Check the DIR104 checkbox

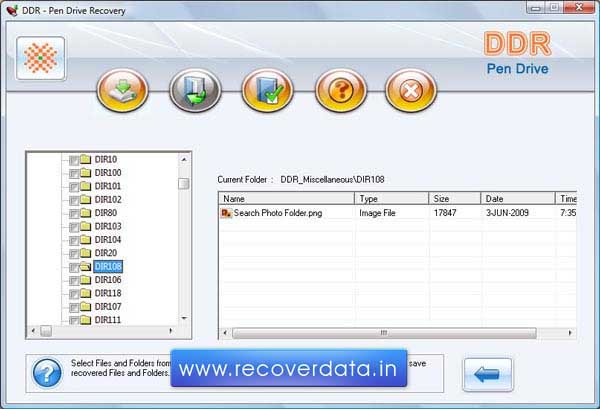click(74, 241)
